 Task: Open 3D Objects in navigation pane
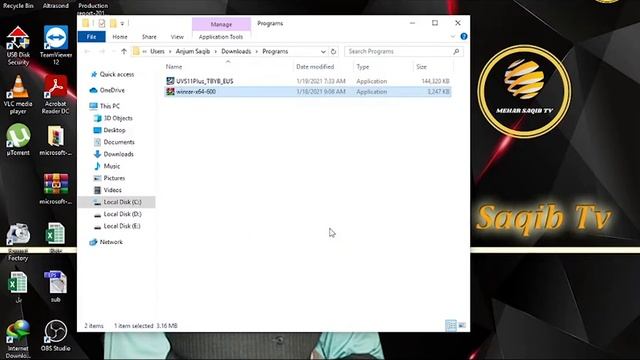(118, 118)
